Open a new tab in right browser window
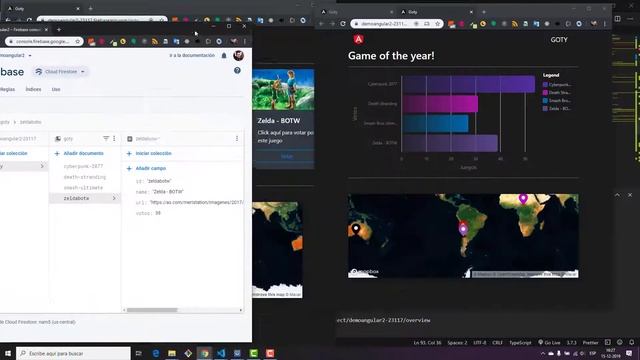Screen dimensions: 640x360 click(x=484, y=12)
